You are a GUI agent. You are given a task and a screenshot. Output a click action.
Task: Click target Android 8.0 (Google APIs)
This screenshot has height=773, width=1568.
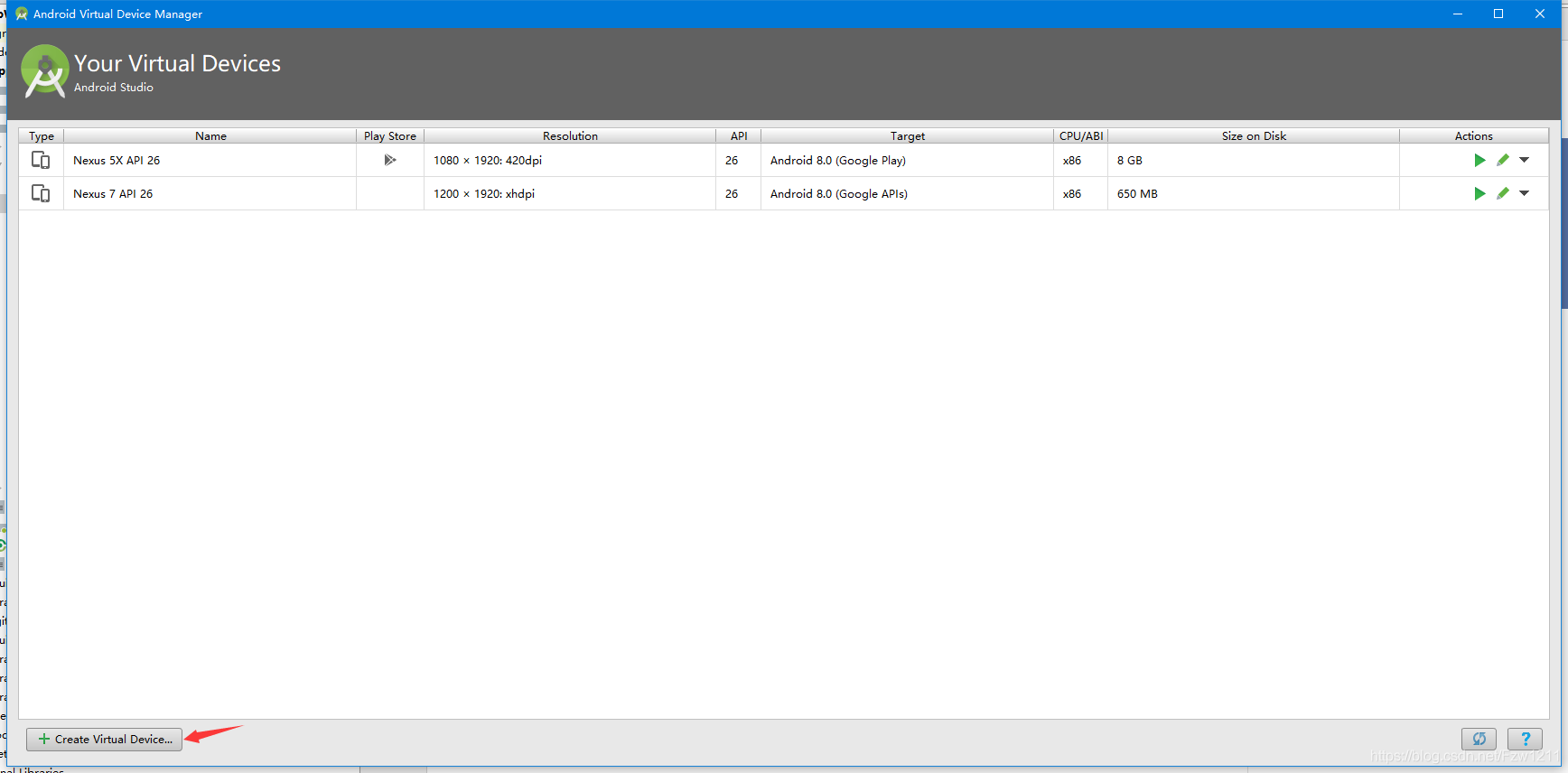pos(839,194)
